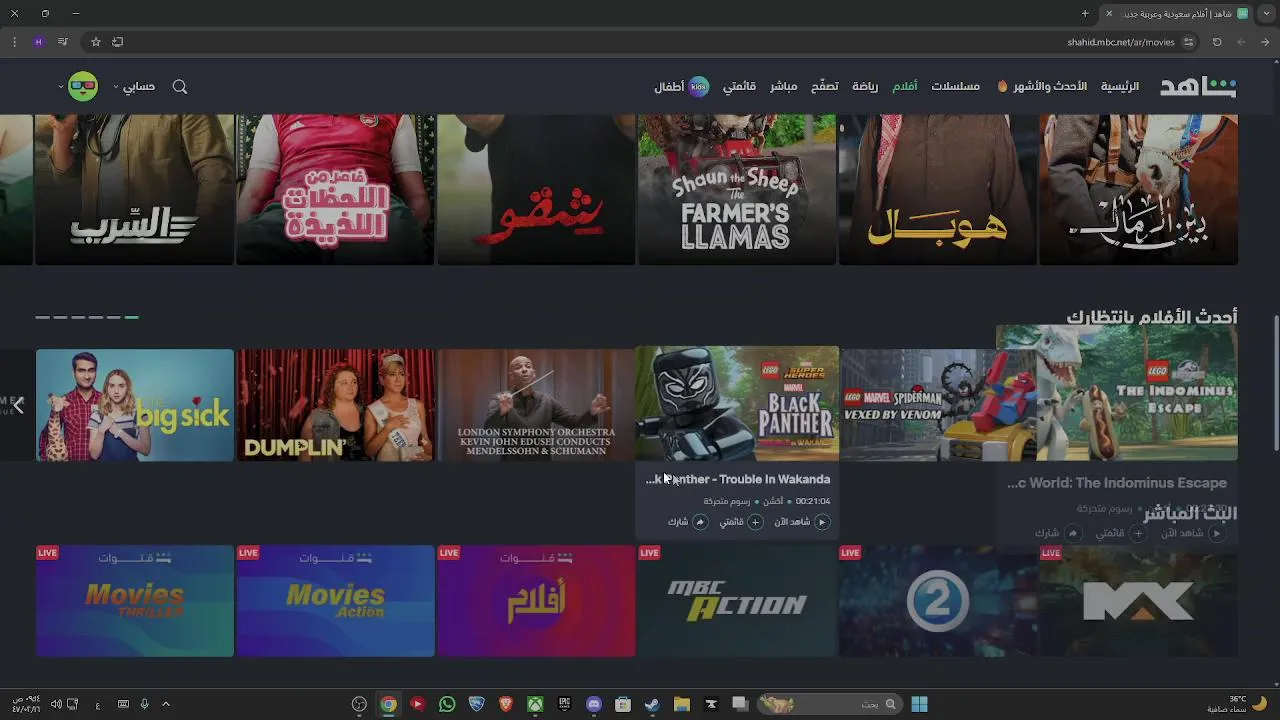1280x720 pixels.
Task: Open a new browser tab
Action: click(x=1085, y=14)
